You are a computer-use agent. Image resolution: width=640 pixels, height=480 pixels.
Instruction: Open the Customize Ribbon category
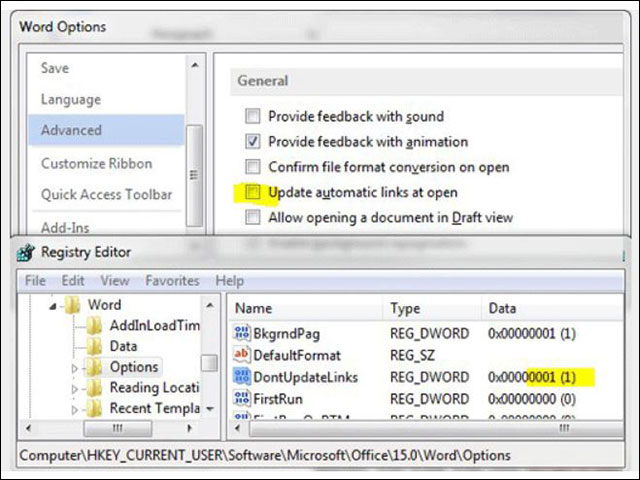[x=106, y=164]
